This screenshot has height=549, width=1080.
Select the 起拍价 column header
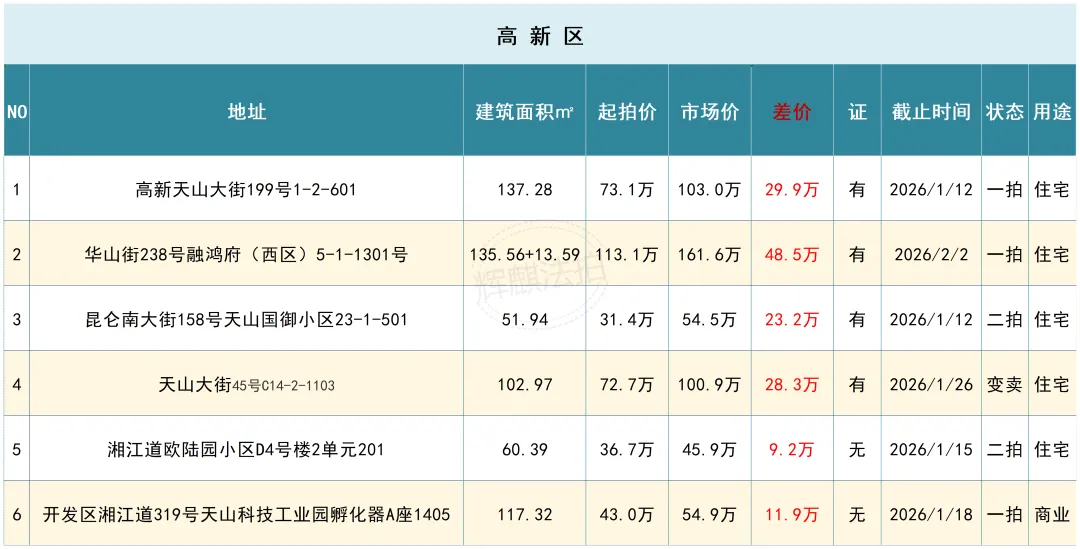click(627, 112)
